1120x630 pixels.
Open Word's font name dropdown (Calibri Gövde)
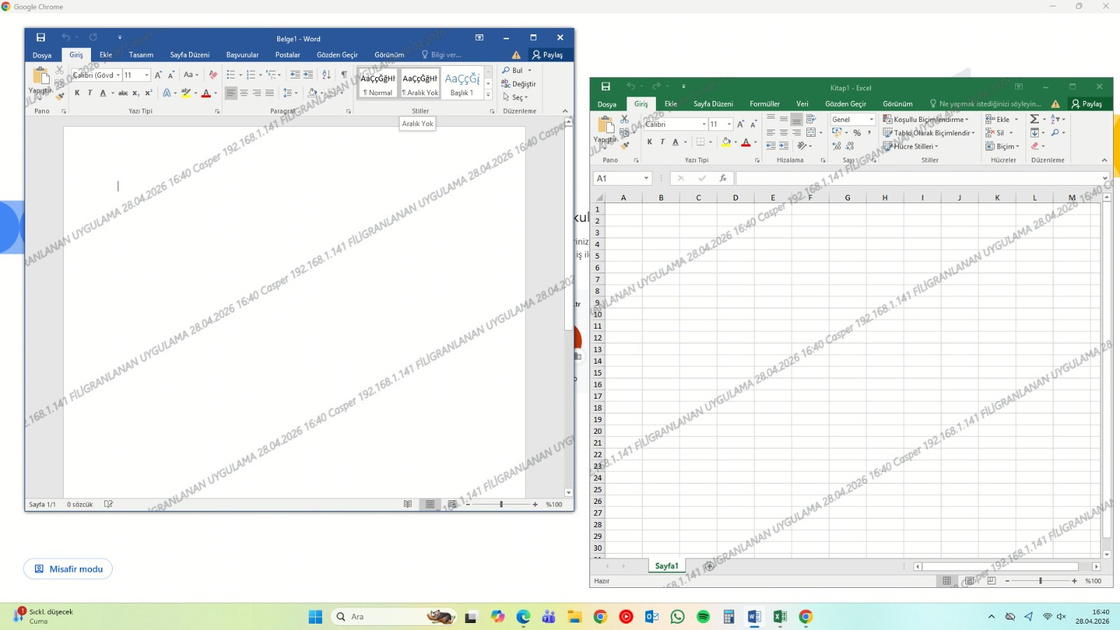(118, 75)
